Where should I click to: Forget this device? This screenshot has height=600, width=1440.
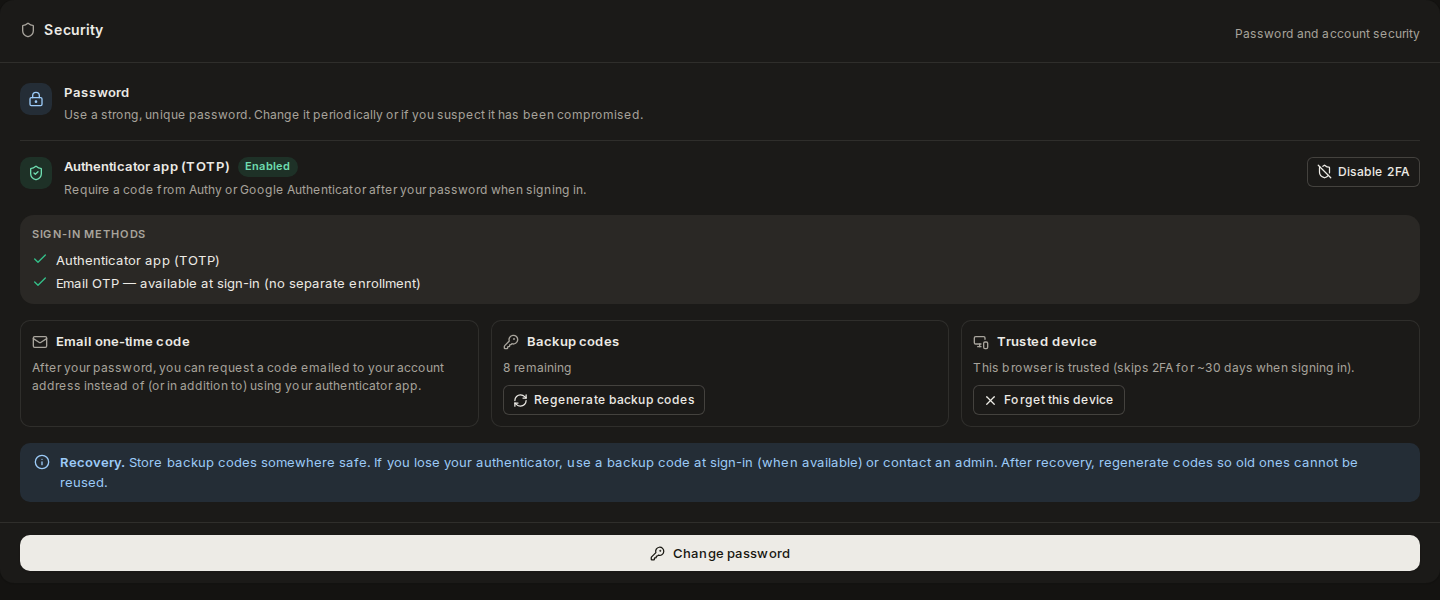tap(1049, 400)
